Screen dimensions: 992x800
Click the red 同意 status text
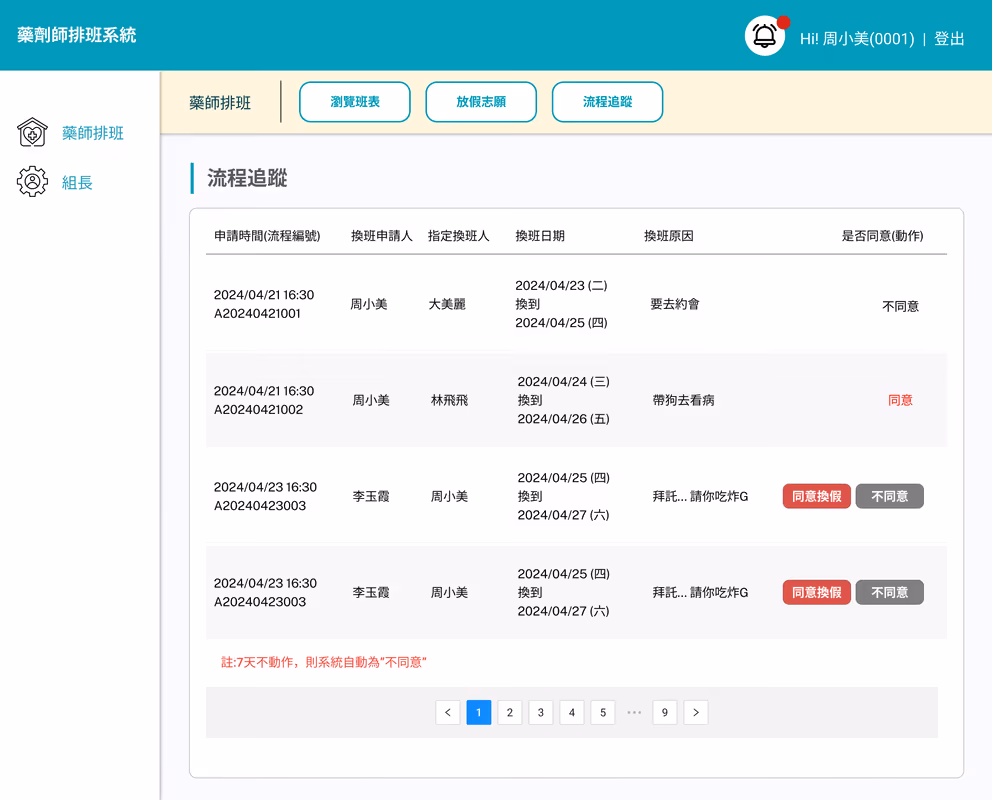pos(900,400)
